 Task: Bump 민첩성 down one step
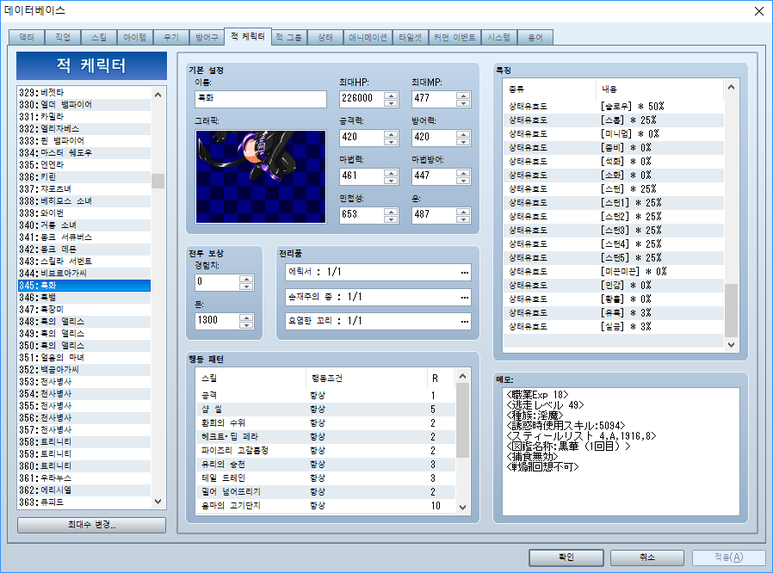tap(391, 219)
